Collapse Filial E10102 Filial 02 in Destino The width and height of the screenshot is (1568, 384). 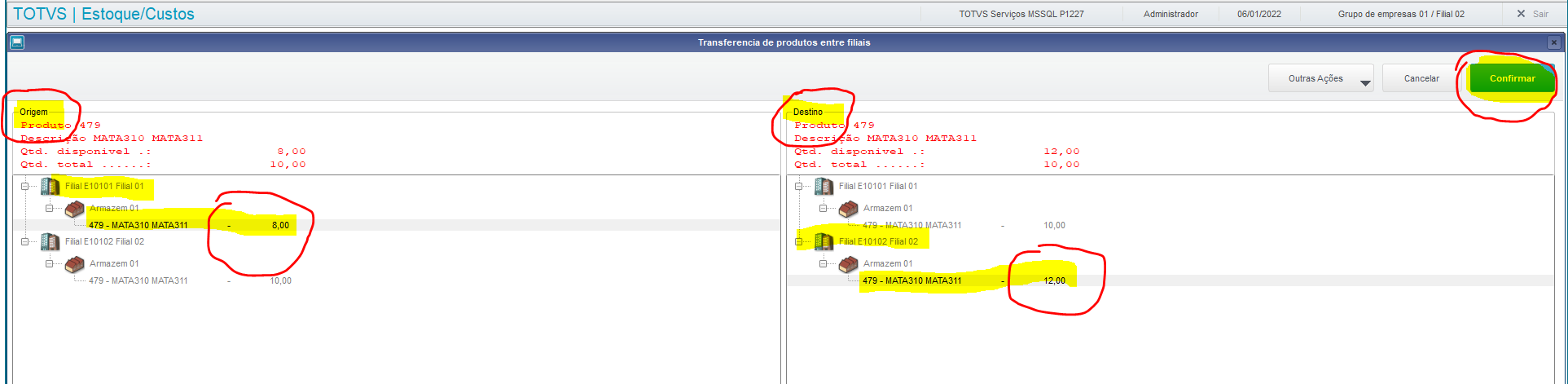(x=799, y=241)
